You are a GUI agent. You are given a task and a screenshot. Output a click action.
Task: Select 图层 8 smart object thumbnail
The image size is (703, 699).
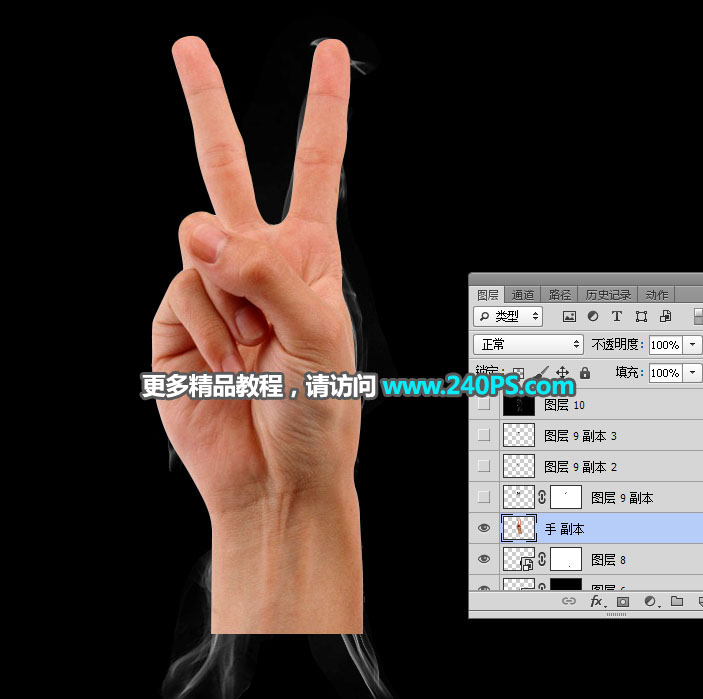coord(519,559)
